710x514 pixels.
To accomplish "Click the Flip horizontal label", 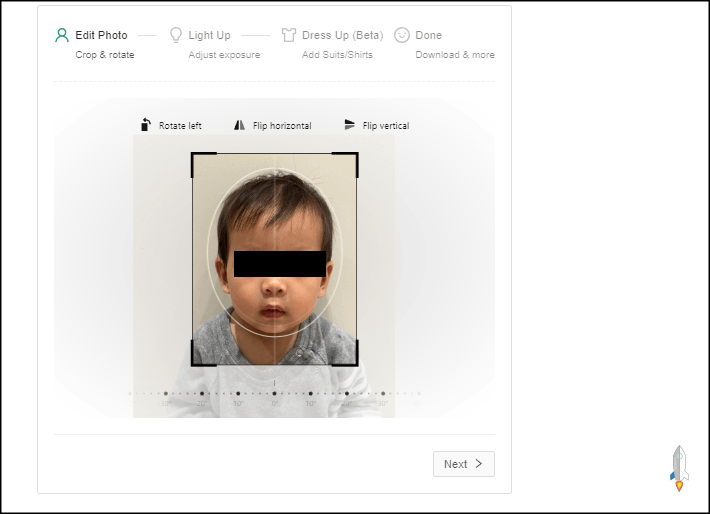I will 282,125.
